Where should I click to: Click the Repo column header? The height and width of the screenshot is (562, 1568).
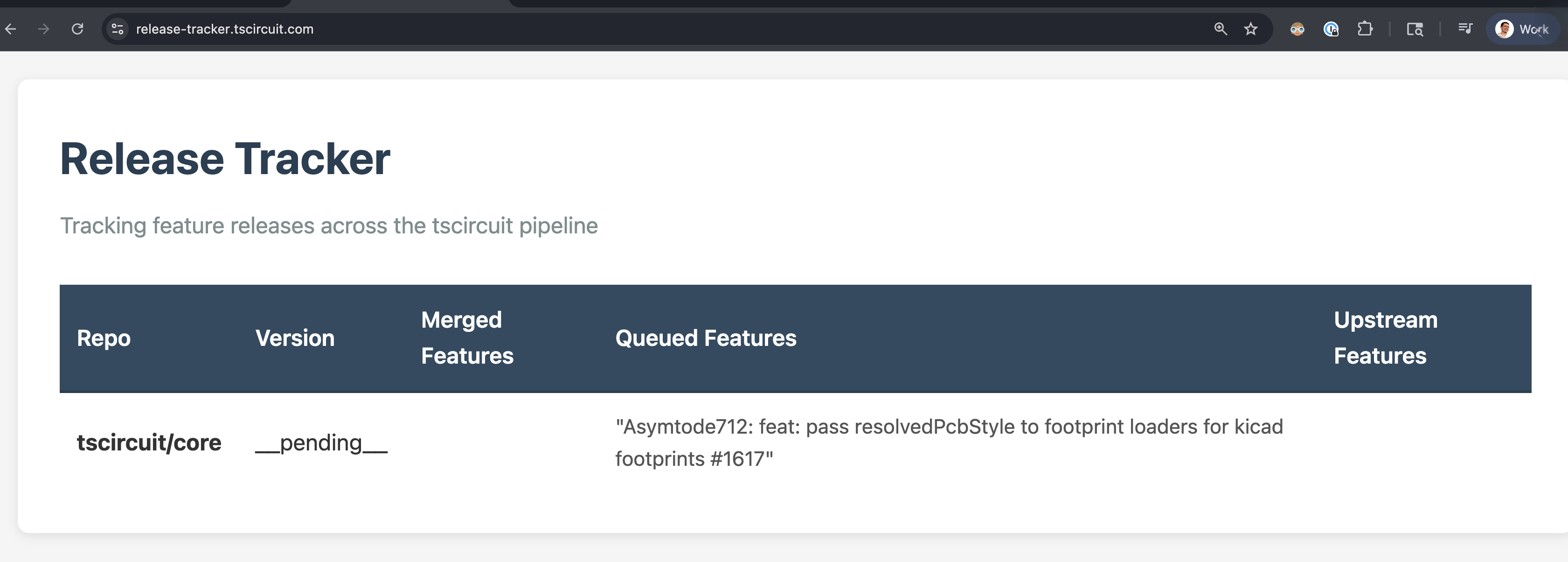pos(104,338)
